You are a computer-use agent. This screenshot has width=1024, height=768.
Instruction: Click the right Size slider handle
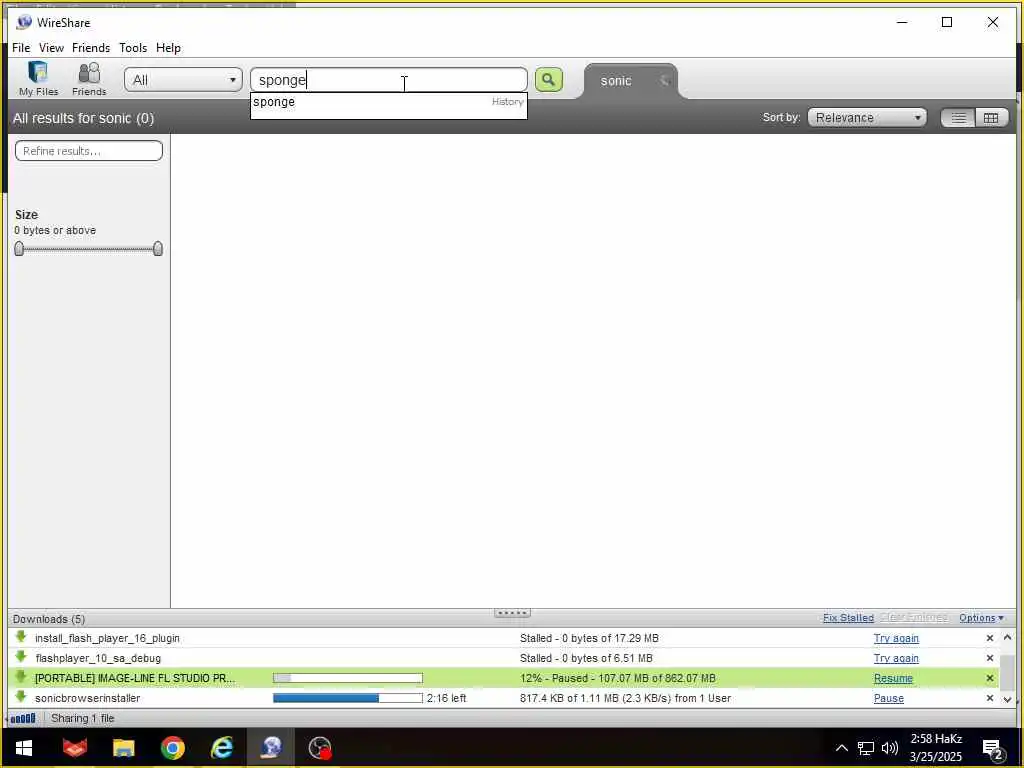click(x=157, y=248)
